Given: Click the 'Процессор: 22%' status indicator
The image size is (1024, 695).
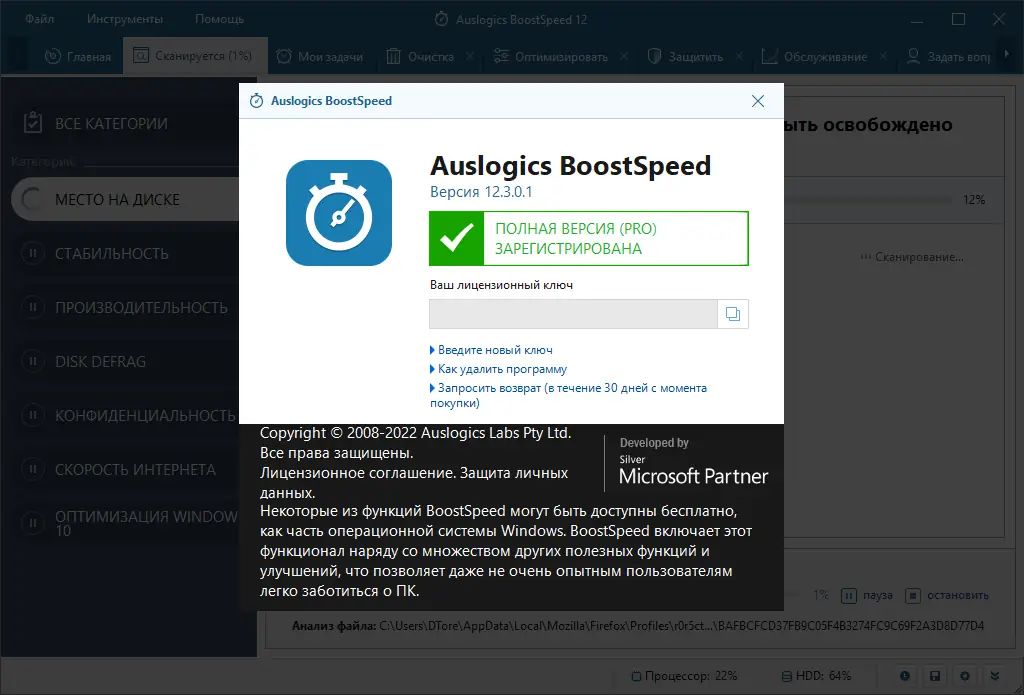Looking at the screenshot, I should (684, 676).
